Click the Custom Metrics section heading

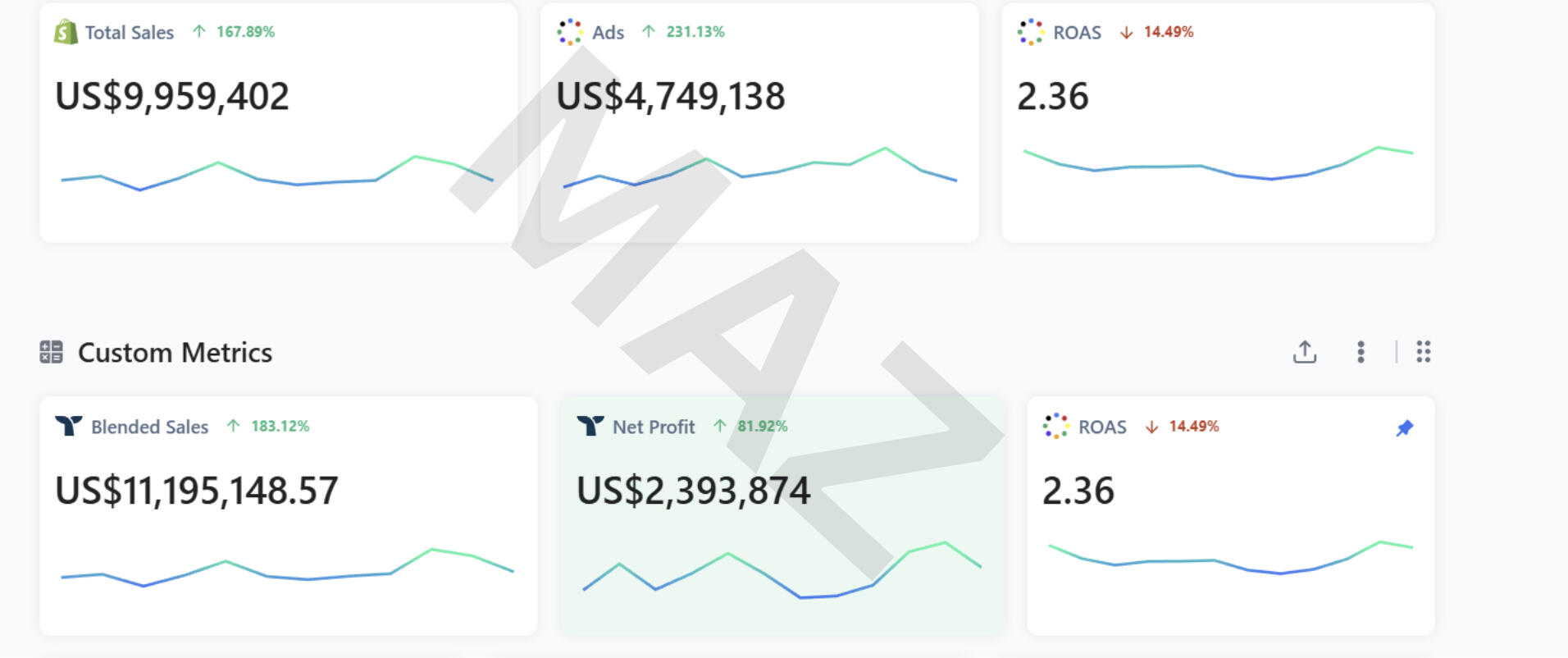click(175, 353)
